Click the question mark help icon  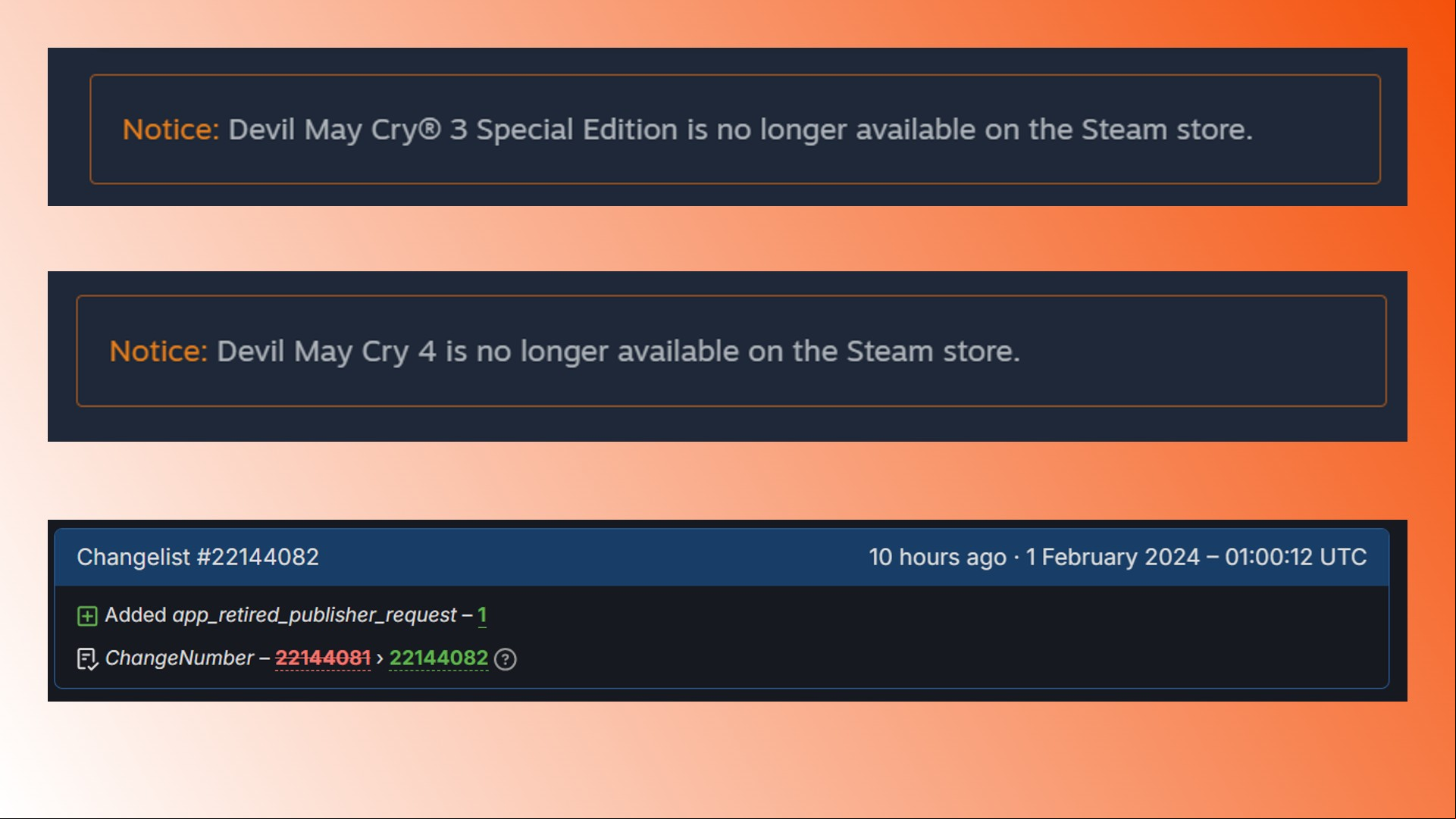click(x=505, y=659)
